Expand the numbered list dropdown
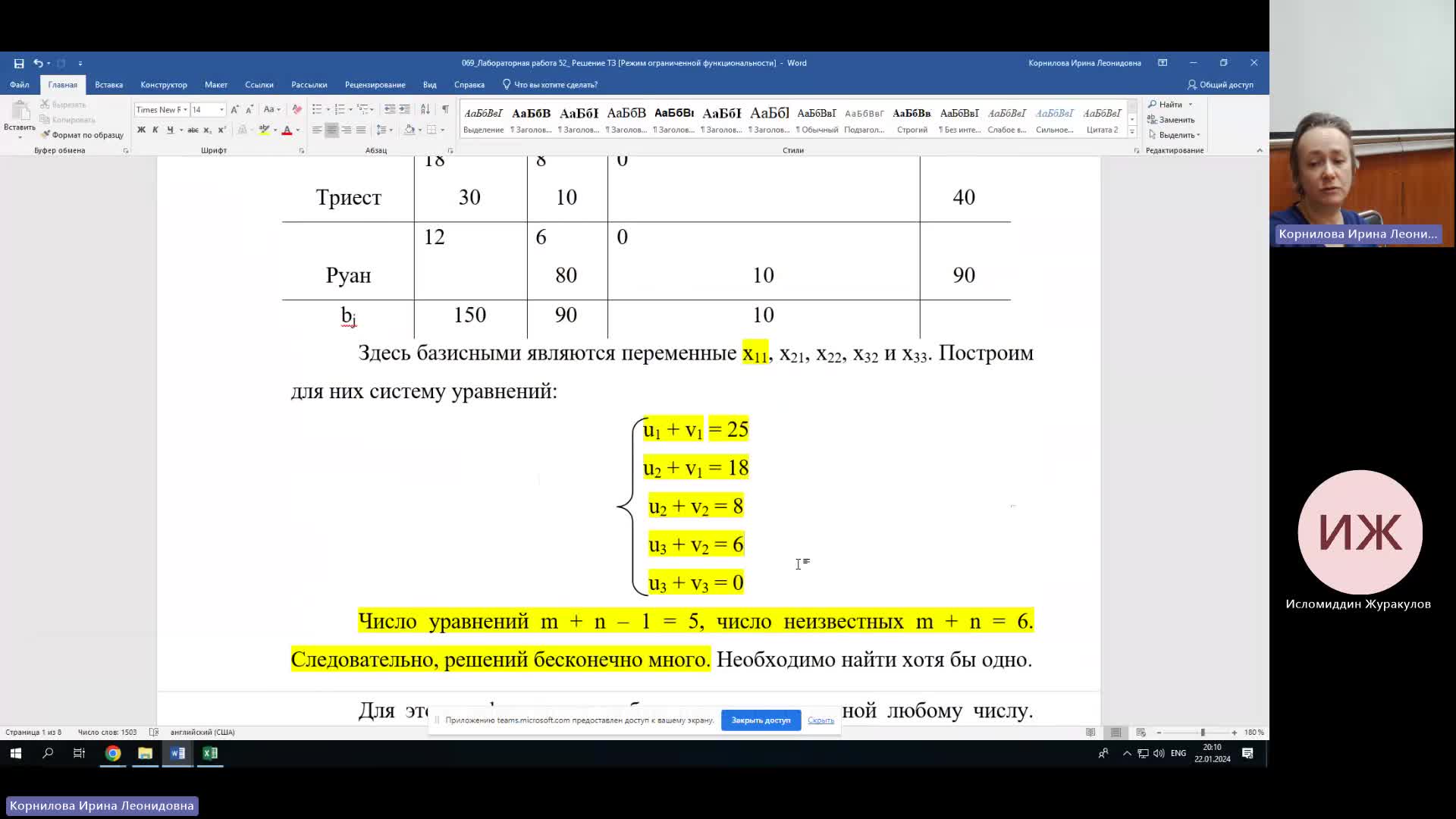This screenshot has width=1456, height=819. [350, 109]
